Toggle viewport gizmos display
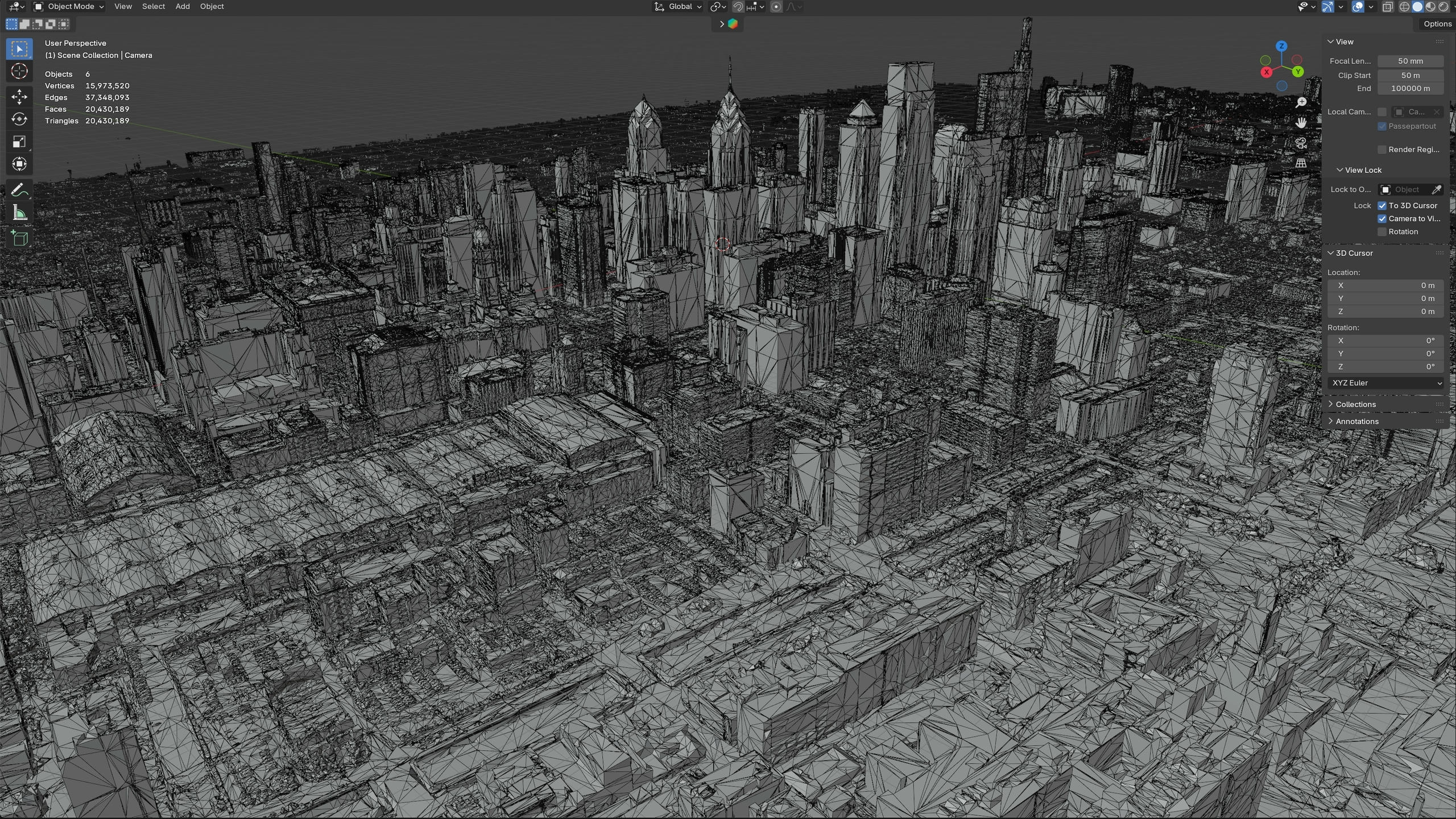Viewport: 1456px width, 819px height. tap(1327, 7)
